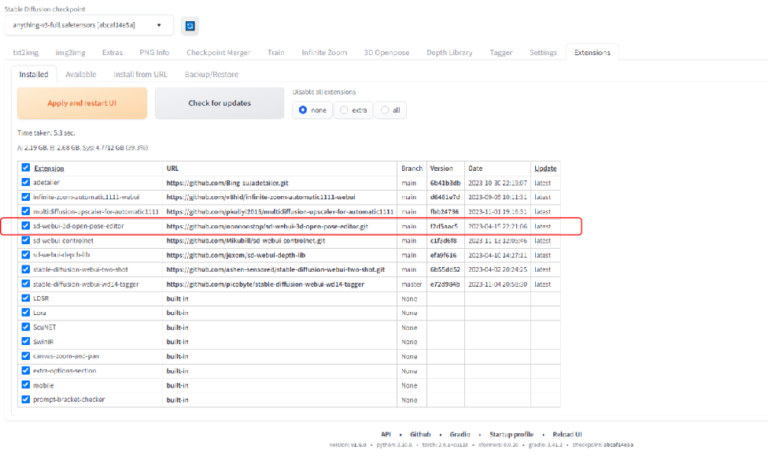Viewport: 768px width, 460px height.
Task: Click the refresh checkpoint list icon
Action: pos(190,25)
